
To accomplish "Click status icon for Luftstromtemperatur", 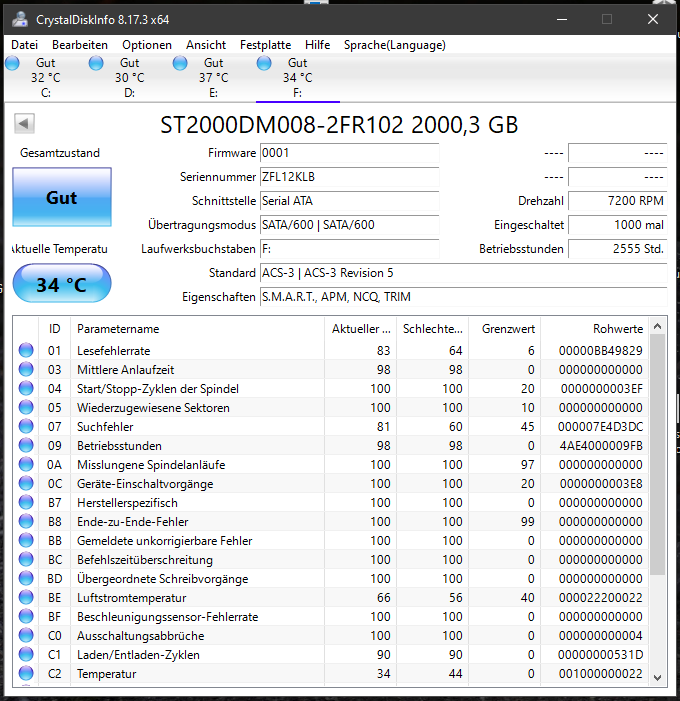I will [26, 597].
